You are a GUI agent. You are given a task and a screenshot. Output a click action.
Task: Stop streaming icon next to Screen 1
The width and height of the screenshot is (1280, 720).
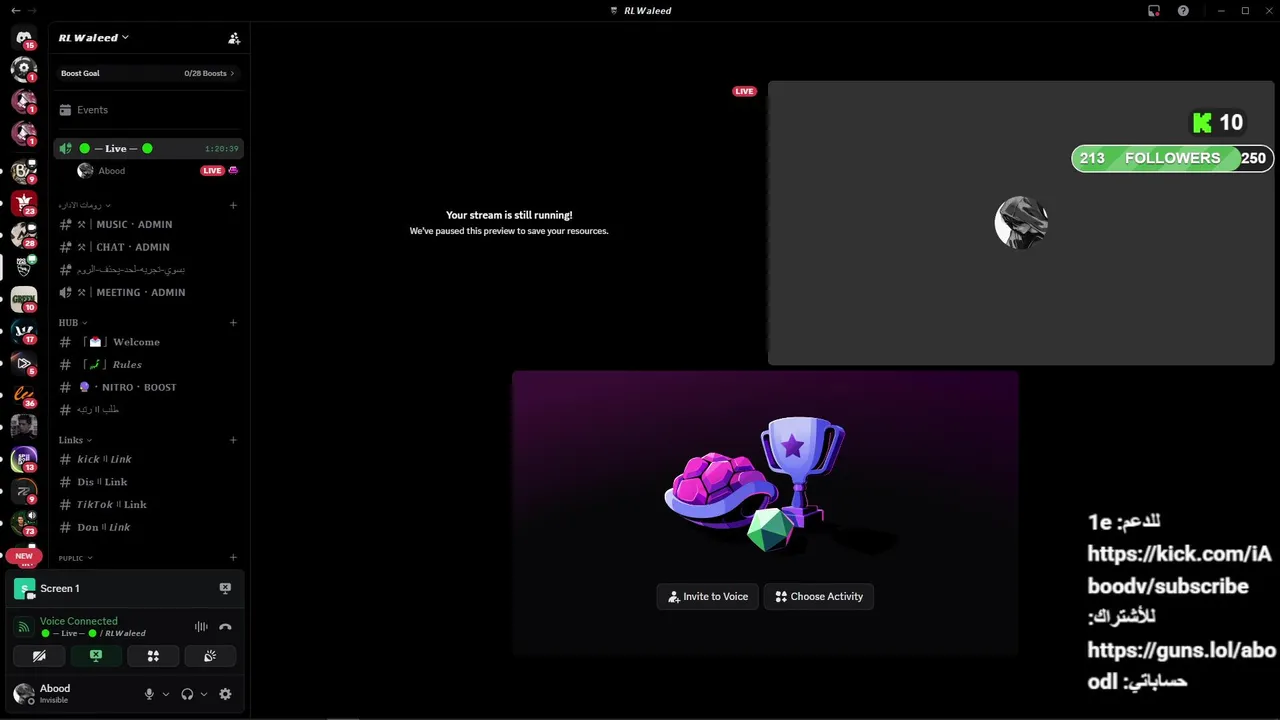coord(225,588)
